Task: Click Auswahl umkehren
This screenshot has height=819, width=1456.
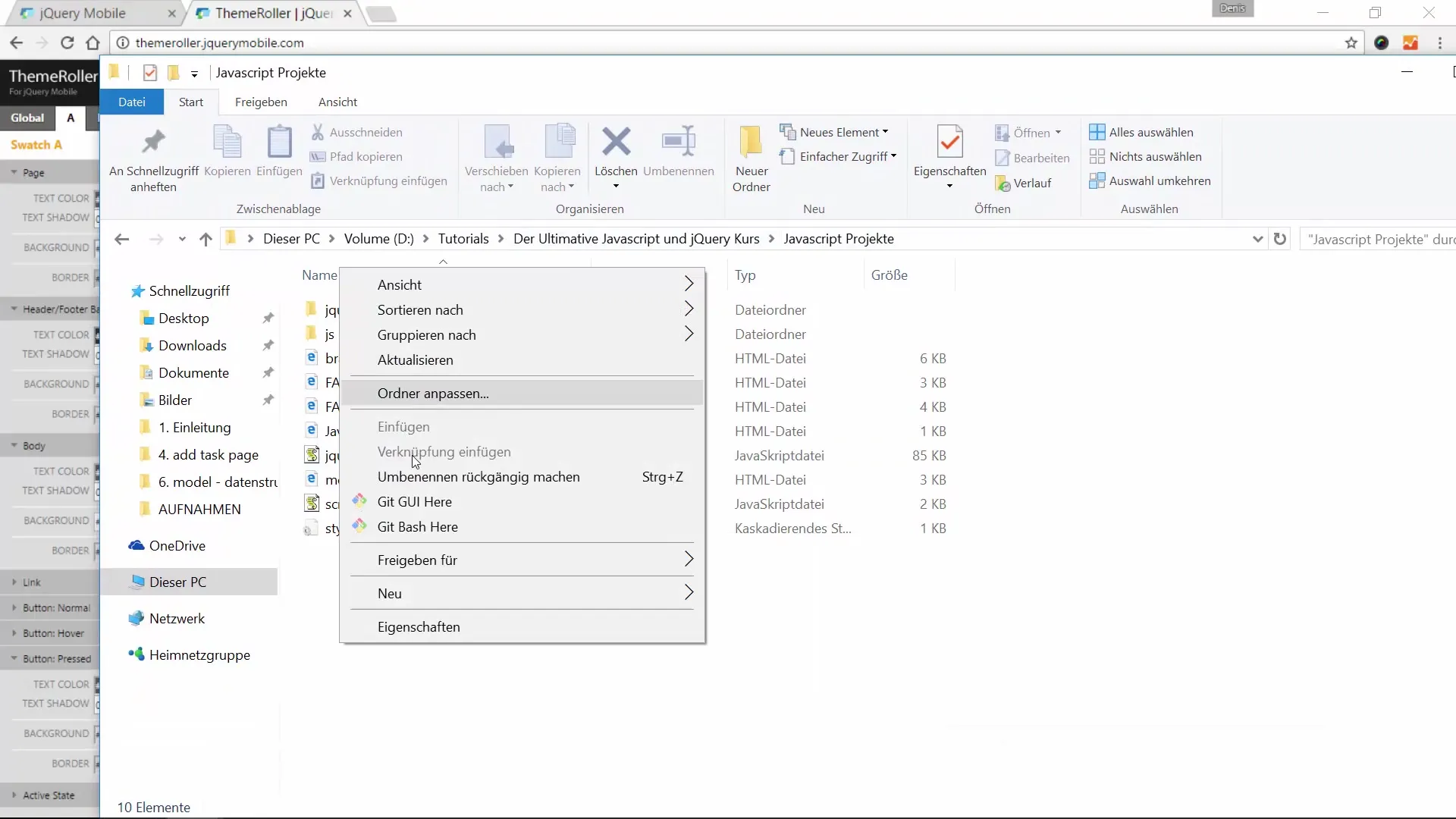Action: point(1150,180)
